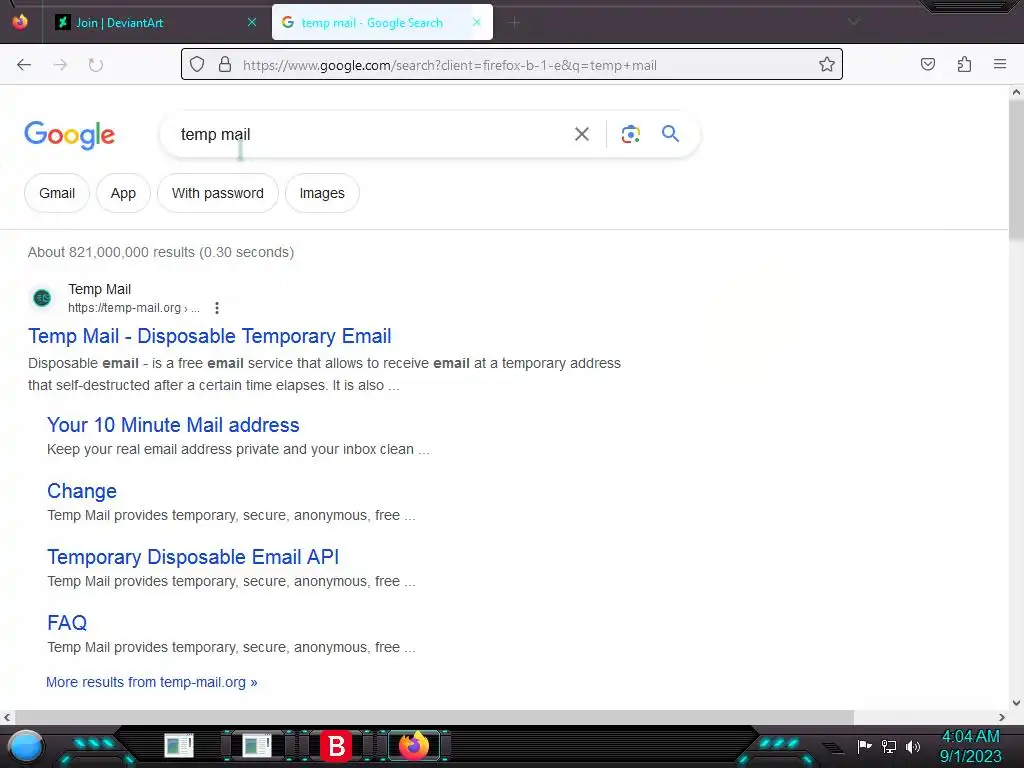
Task: Open the tracking protection shield icon
Action: pyautogui.click(x=197, y=65)
